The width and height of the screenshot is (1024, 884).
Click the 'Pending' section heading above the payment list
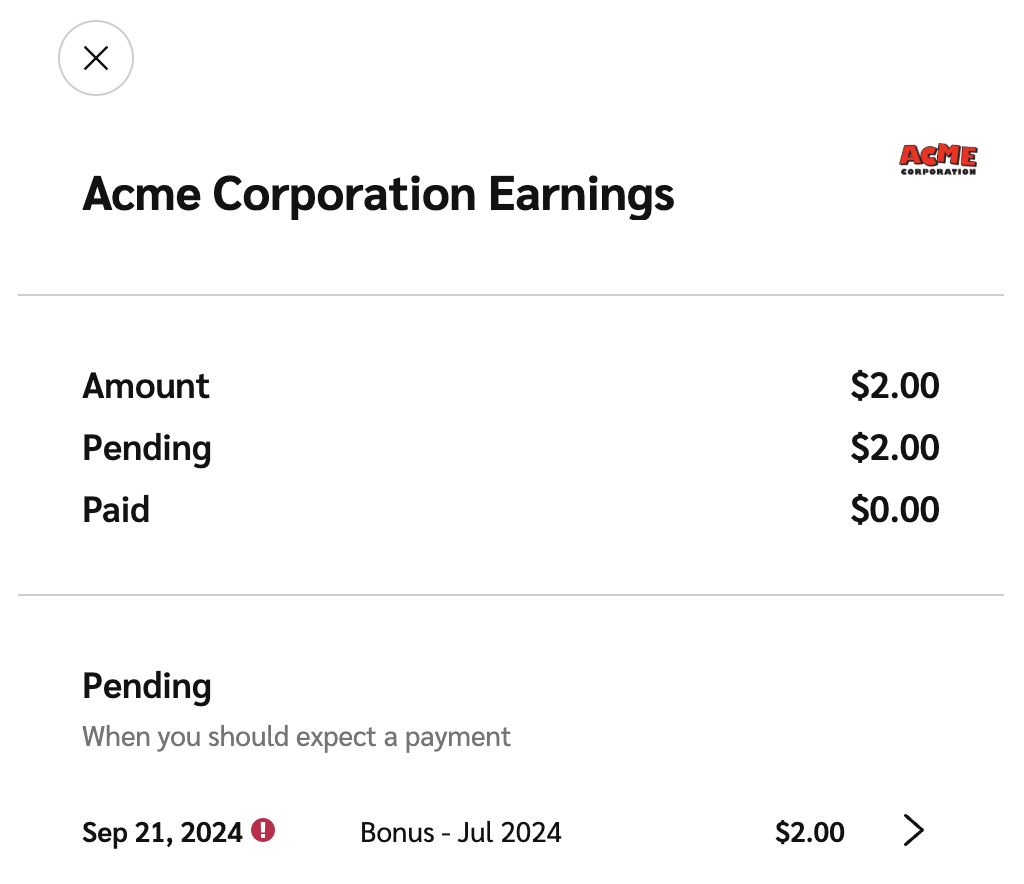coord(147,686)
